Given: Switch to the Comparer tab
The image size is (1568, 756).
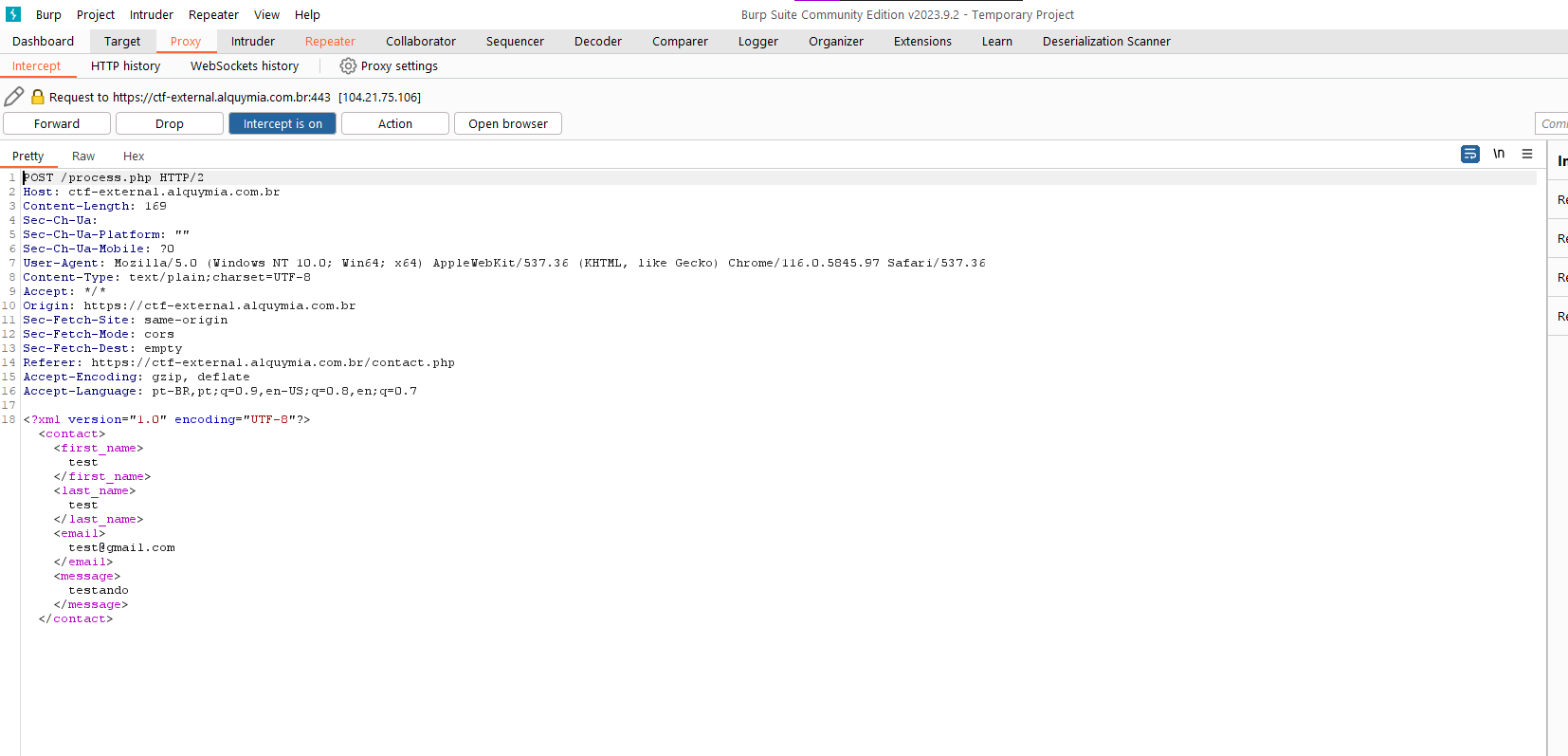Looking at the screenshot, I should tap(680, 41).
